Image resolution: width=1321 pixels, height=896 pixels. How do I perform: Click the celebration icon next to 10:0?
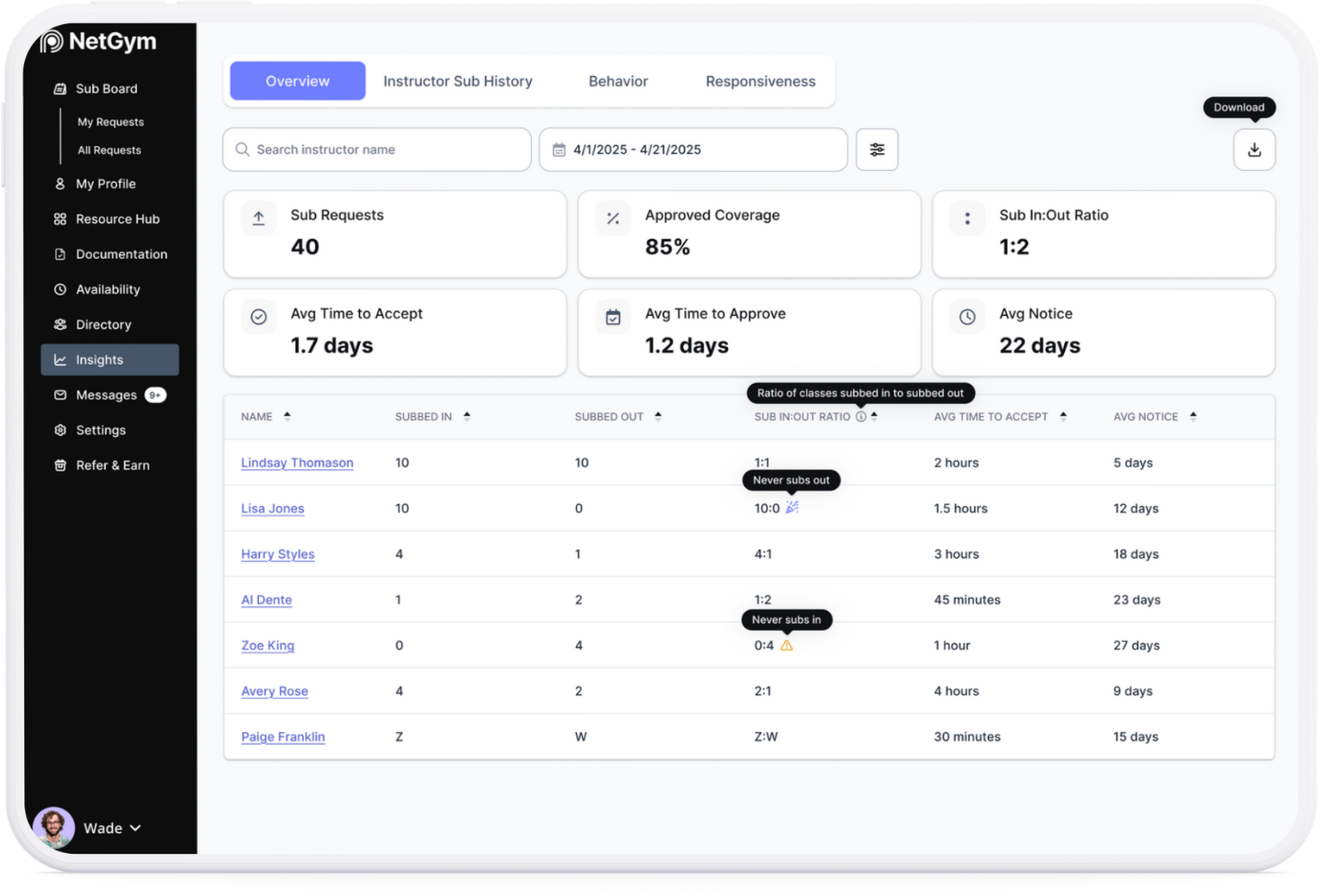pyautogui.click(x=792, y=508)
